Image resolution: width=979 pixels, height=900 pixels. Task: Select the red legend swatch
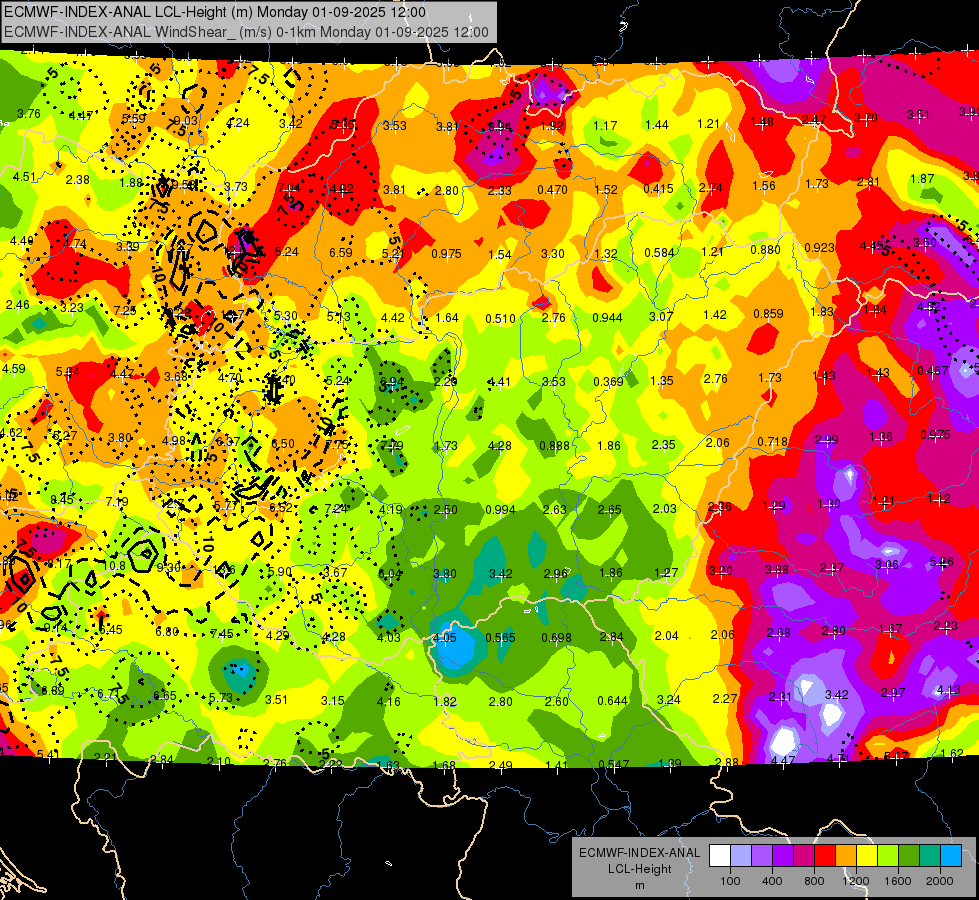(825, 856)
